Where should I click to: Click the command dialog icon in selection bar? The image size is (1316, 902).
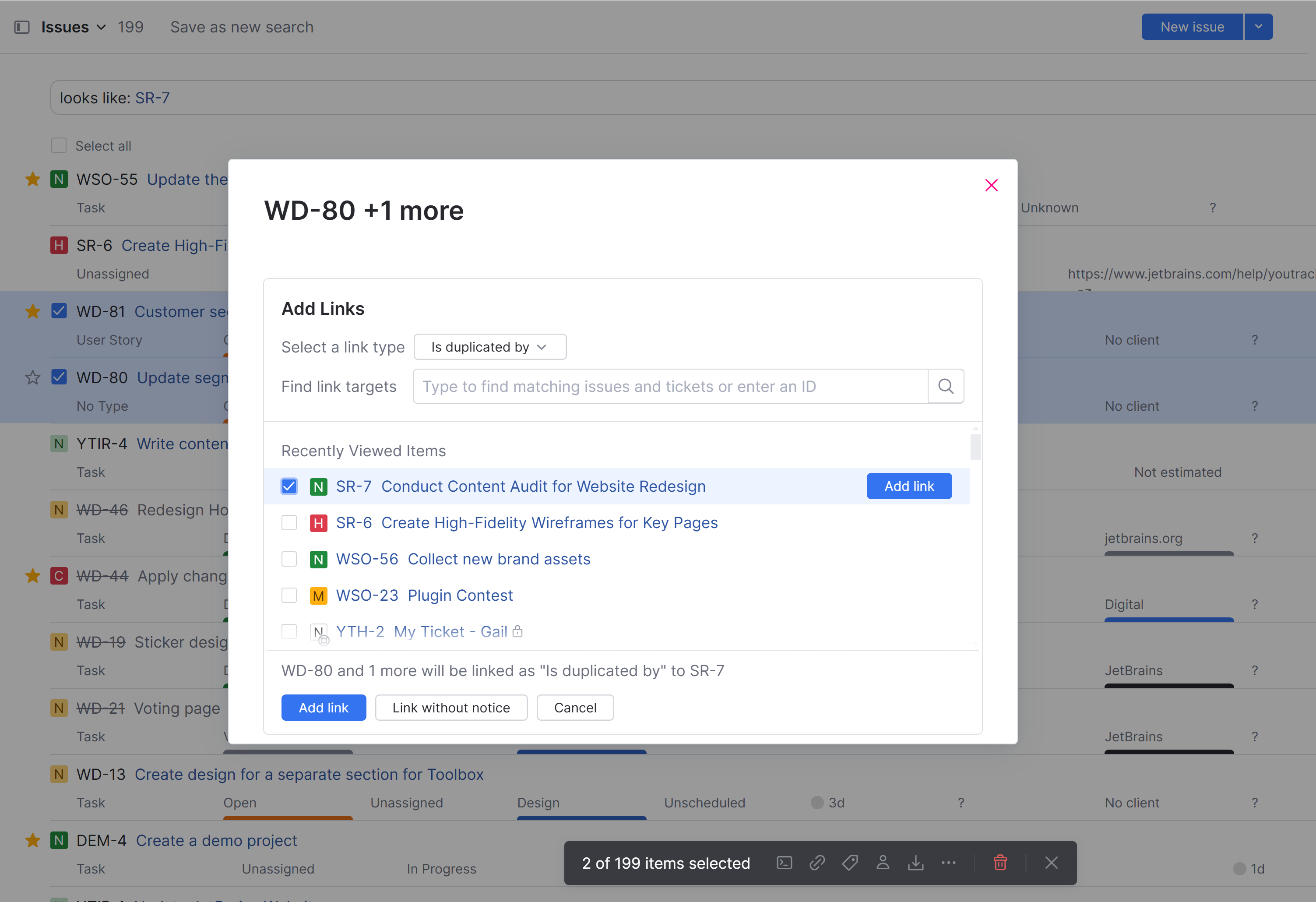pyautogui.click(x=784, y=863)
